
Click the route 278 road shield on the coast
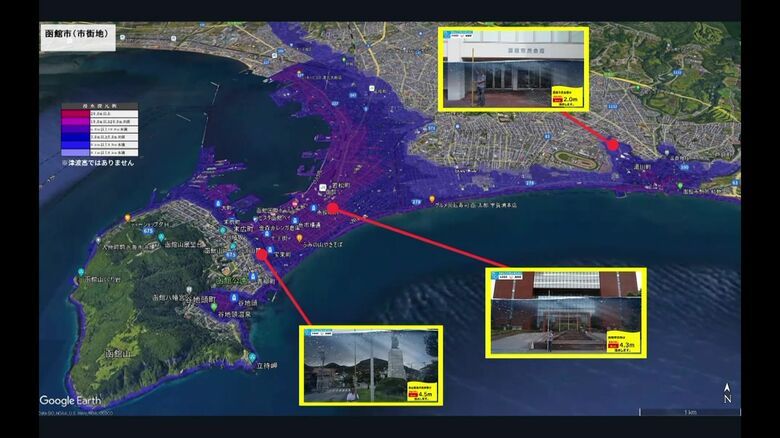[416, 201]
